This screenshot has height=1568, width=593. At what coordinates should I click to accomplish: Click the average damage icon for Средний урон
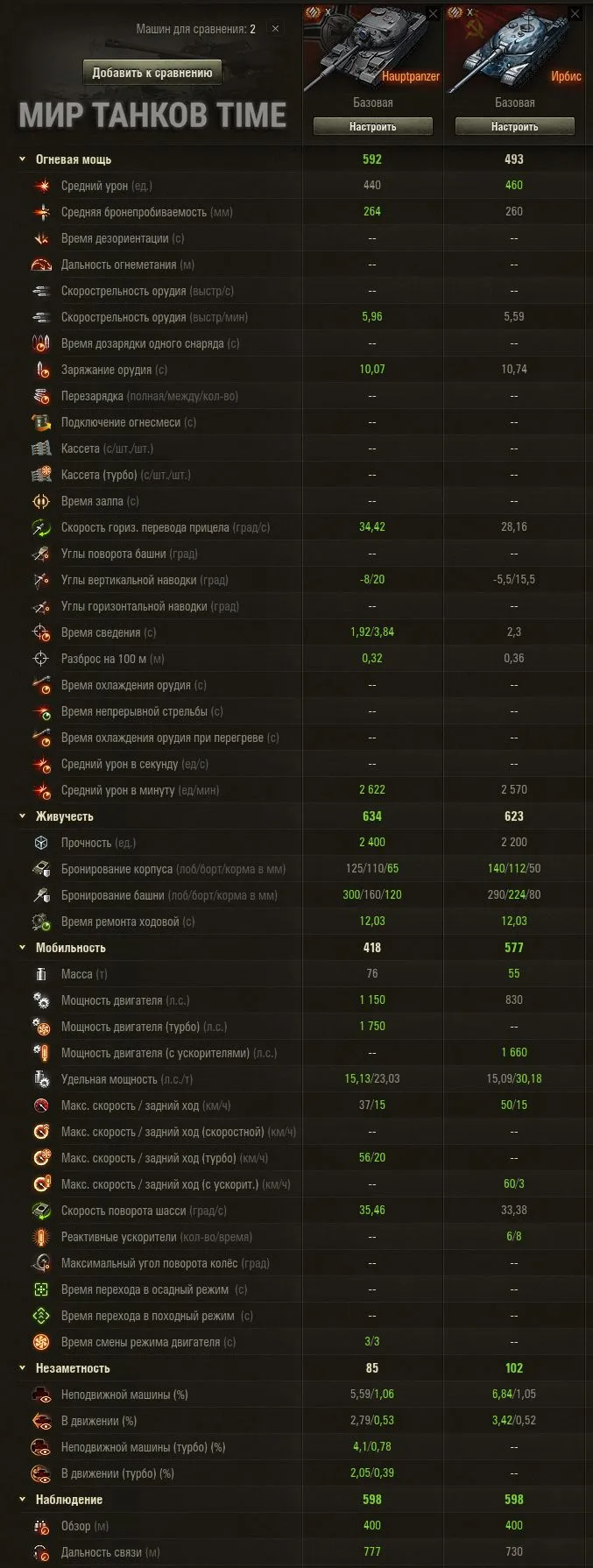(42, 186)
